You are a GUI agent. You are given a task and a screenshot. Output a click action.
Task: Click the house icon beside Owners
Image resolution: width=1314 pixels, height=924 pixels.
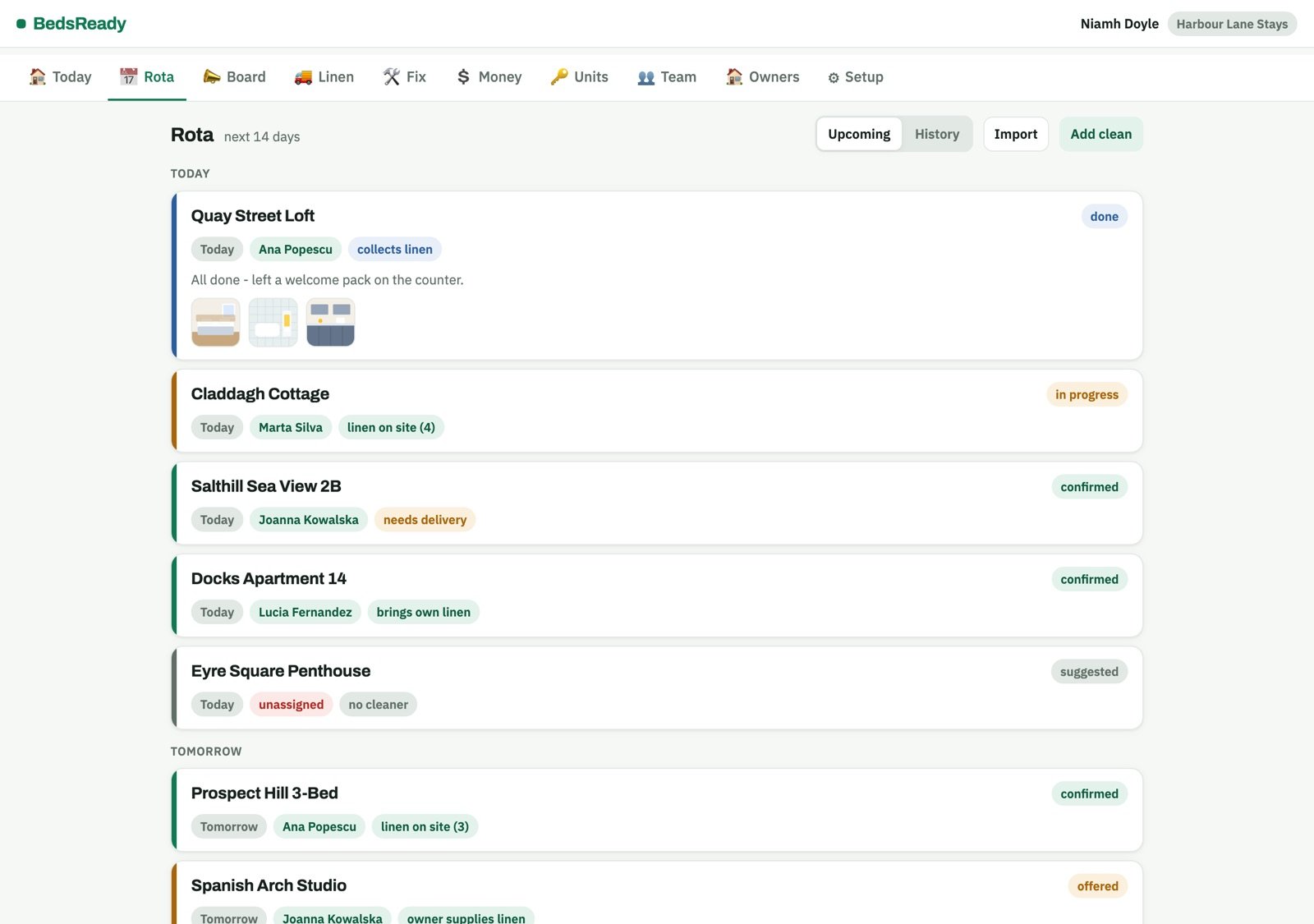click(734, 76)
